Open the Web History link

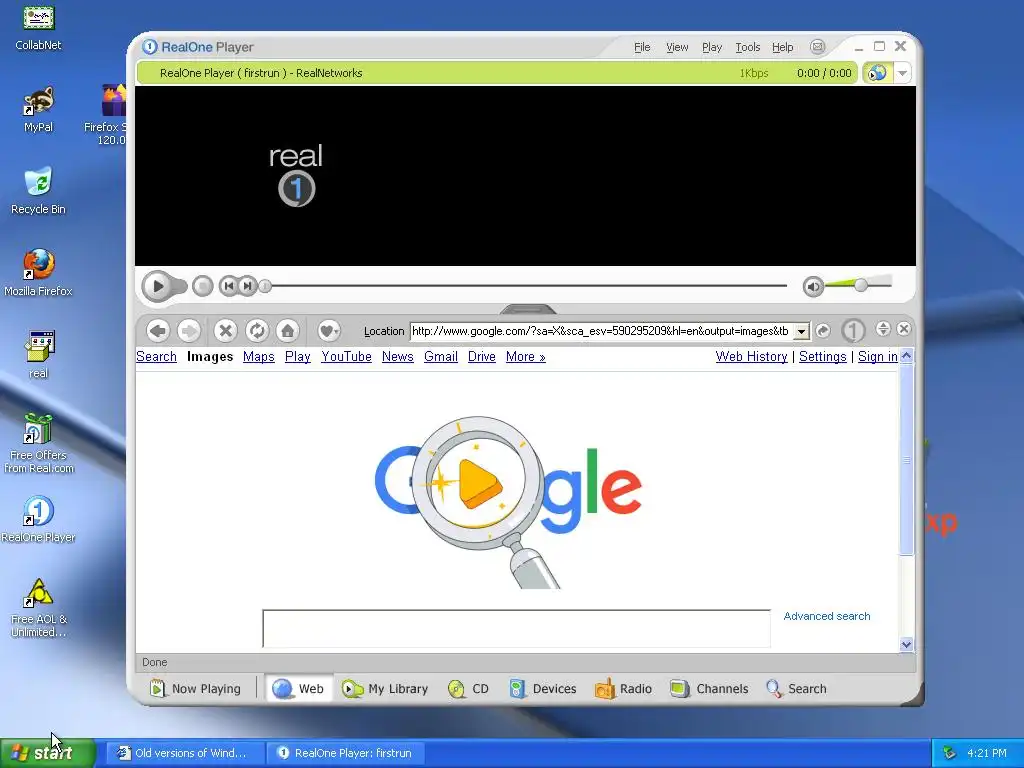(751, 357)
